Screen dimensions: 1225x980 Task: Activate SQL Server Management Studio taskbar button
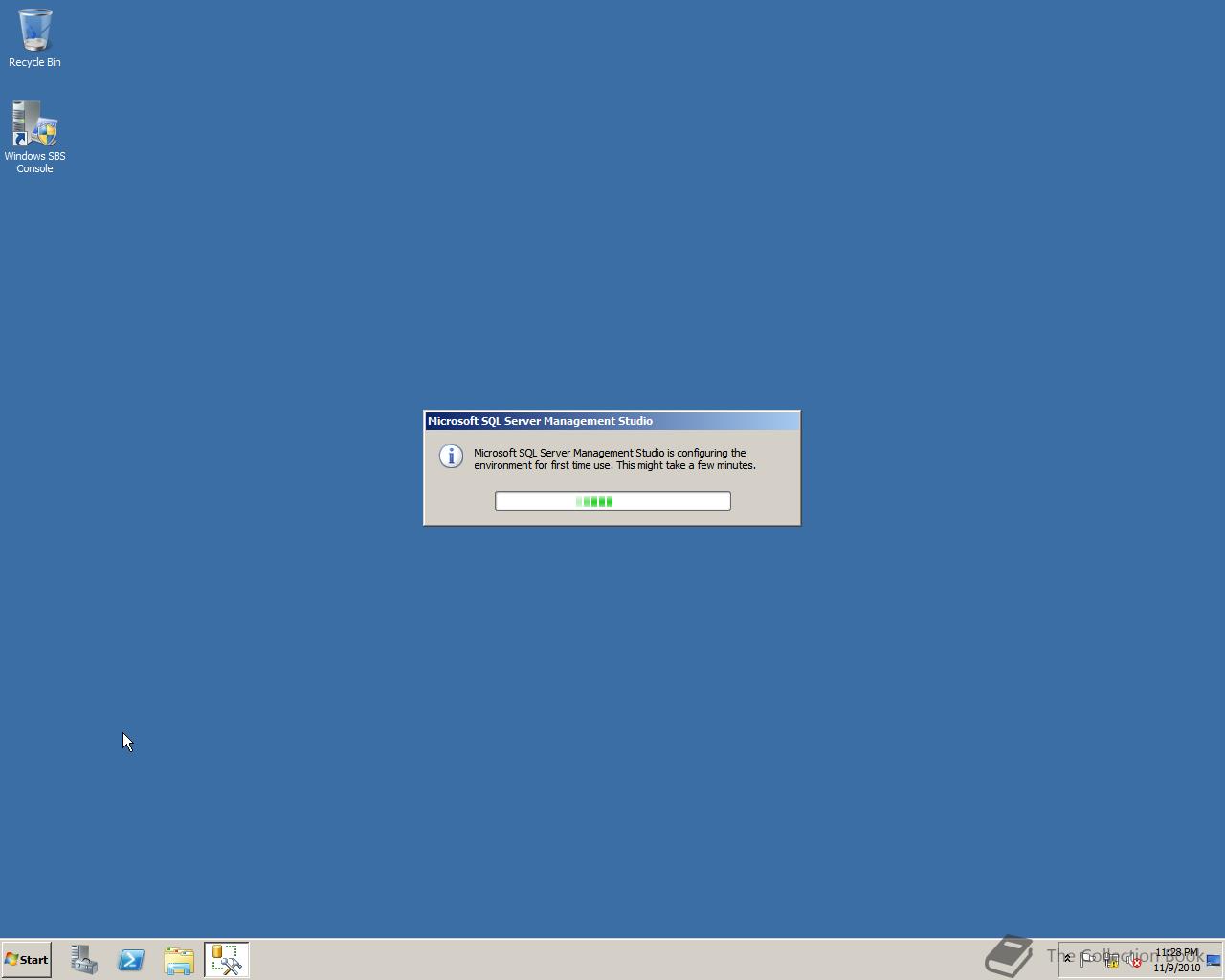pyautogui.click(x=227, y=960)
